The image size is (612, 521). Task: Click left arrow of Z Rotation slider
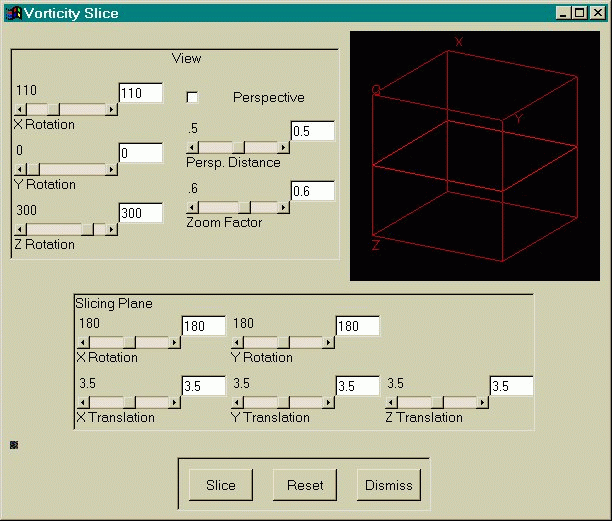[20, 229]
